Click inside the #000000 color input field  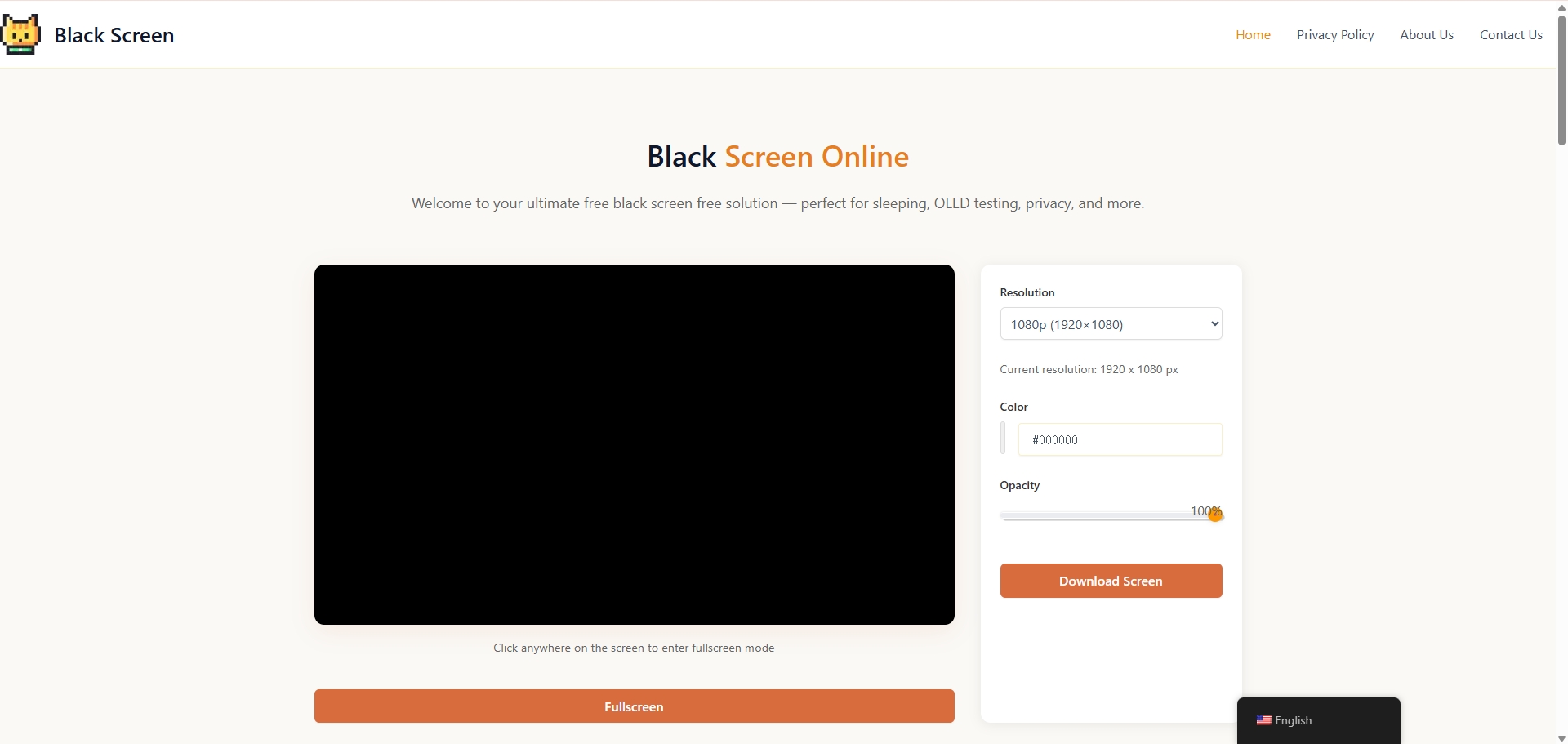click(1119, 439)
